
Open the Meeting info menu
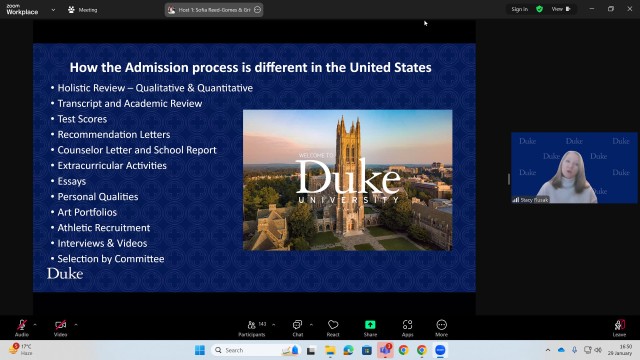tap(82, 10)
